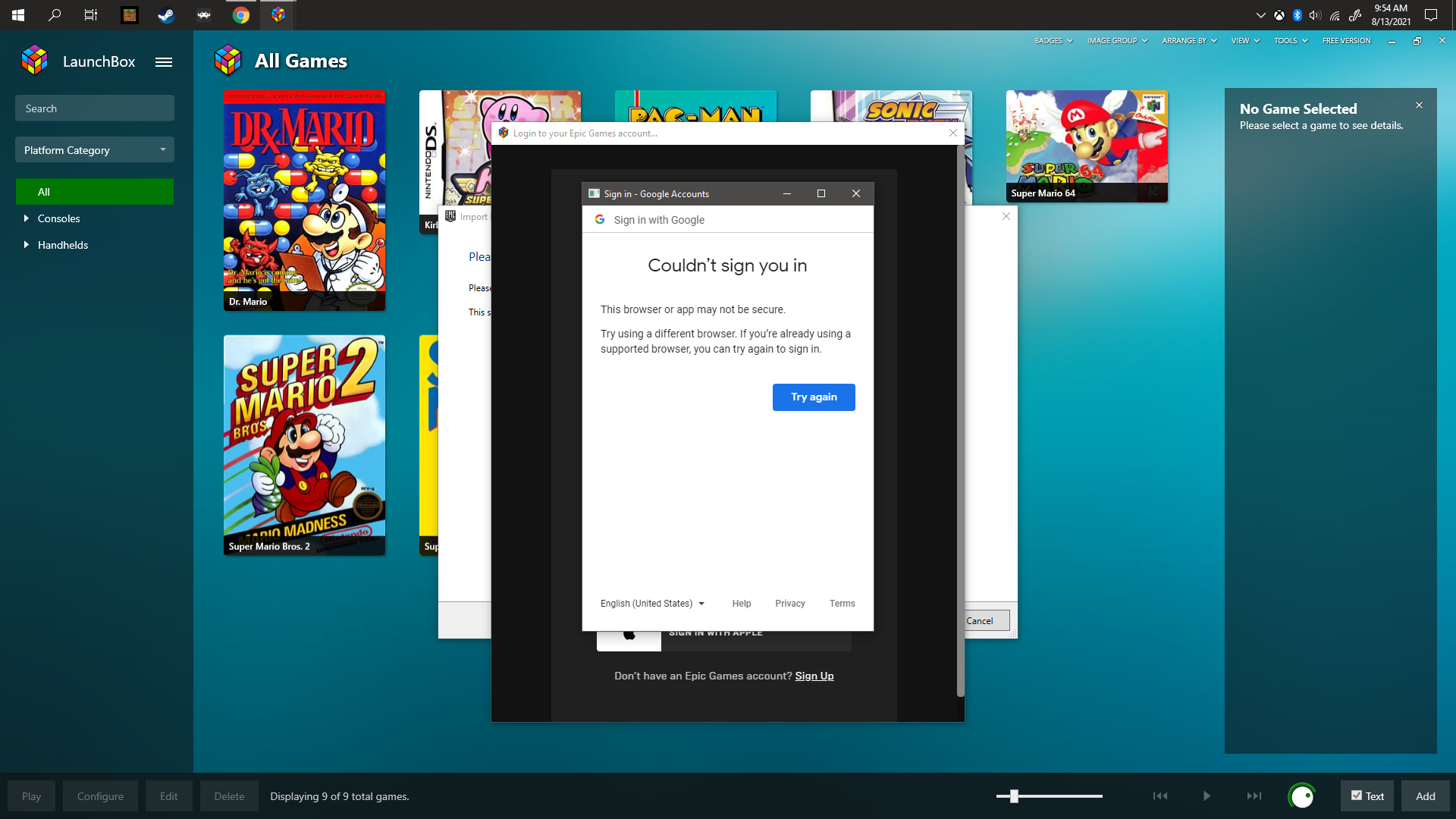Click the Try again button
The height and width of the screenshot is (819, 1456).
pos(814,397)
